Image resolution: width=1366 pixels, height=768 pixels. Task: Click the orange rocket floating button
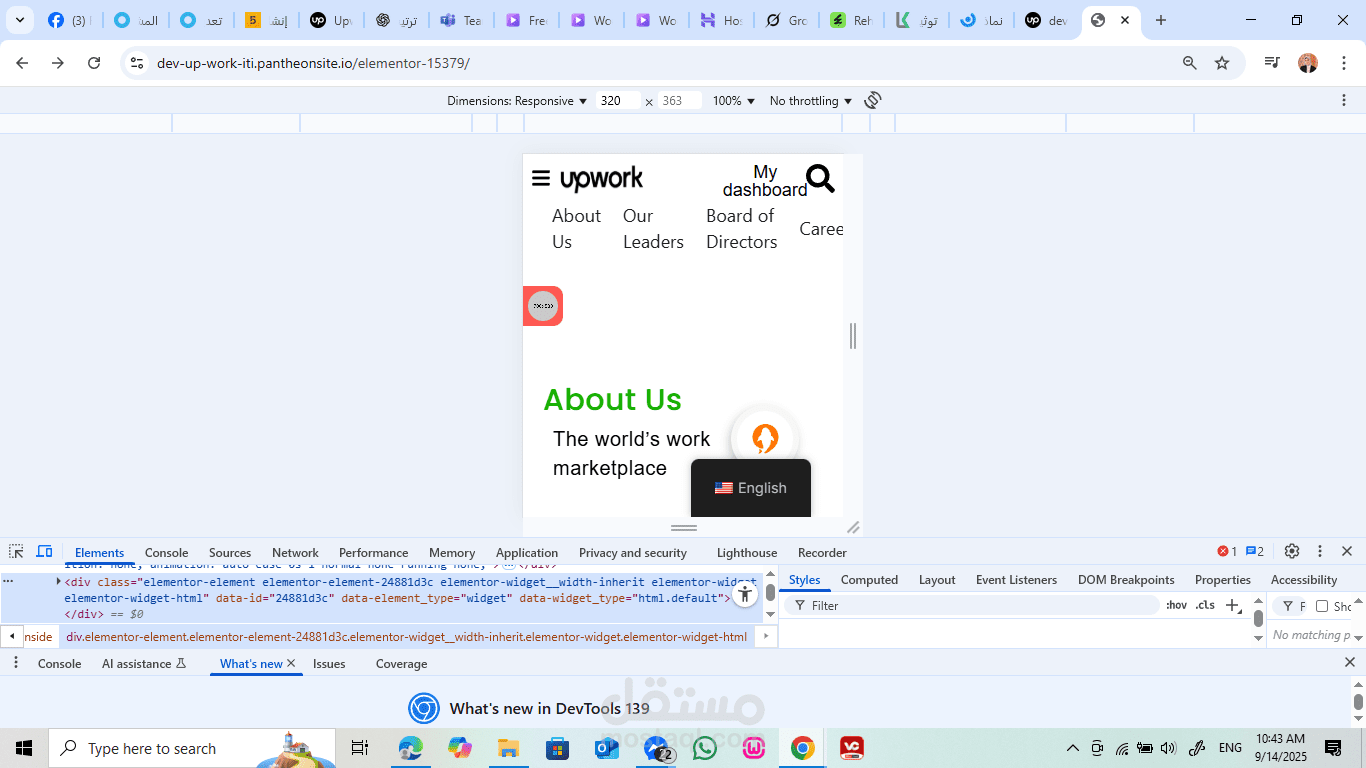click(x=765, y=438)
